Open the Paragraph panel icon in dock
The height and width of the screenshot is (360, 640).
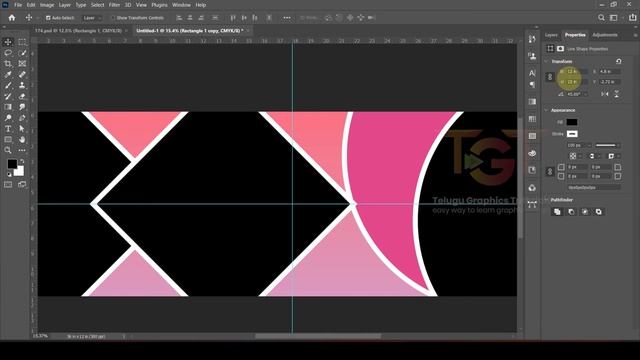[x=532, y=84]
